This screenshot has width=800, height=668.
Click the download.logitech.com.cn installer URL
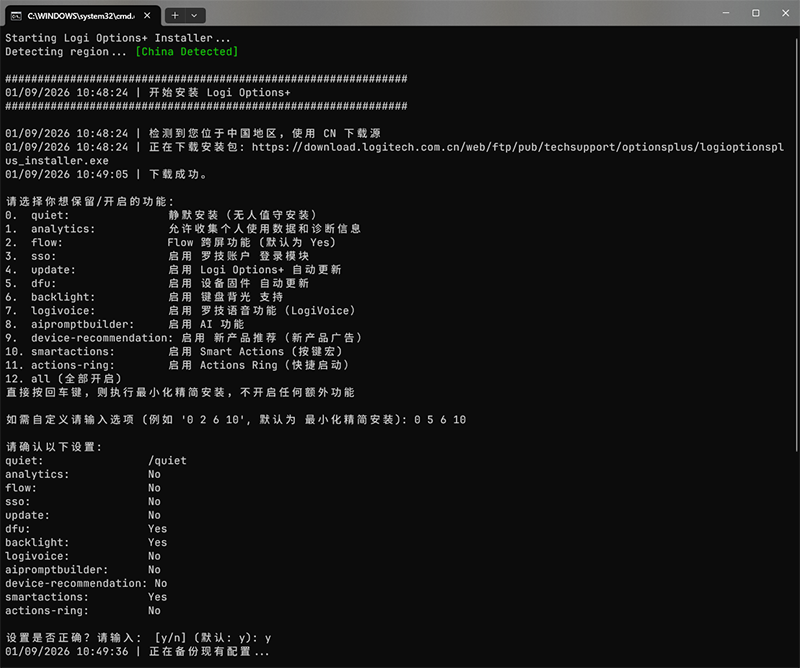tap(517, 147)
